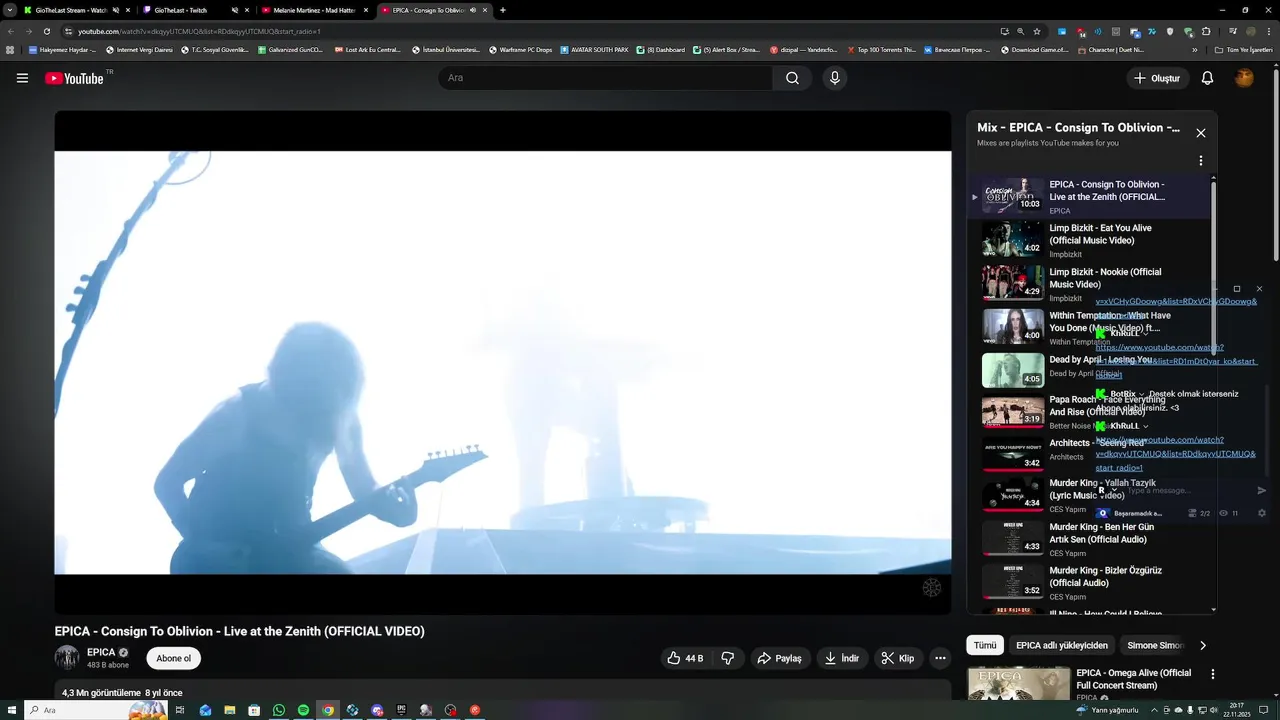Click the Oluştur create button

(1157, 78)
